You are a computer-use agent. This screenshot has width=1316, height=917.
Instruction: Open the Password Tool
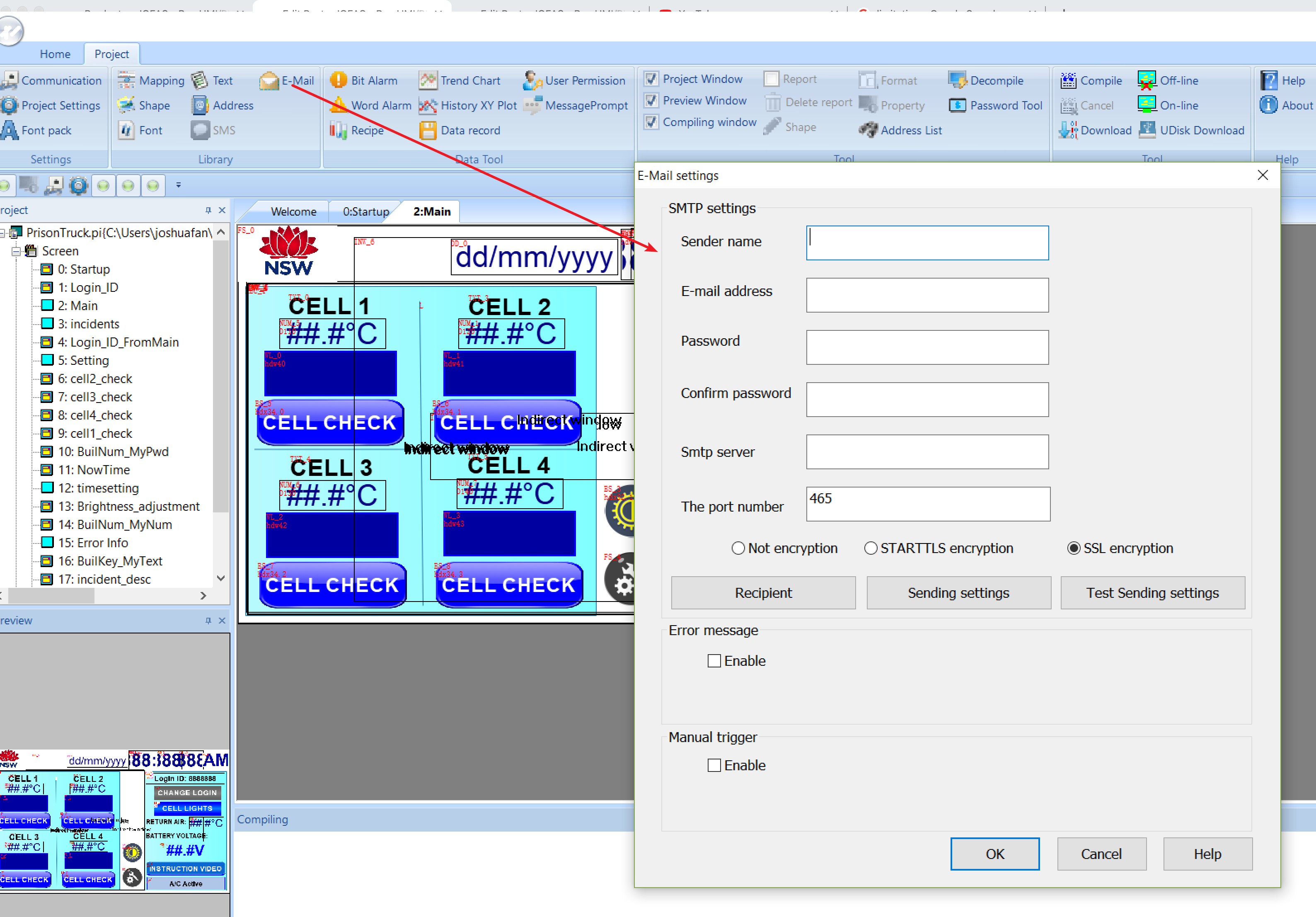coord(995,106)
